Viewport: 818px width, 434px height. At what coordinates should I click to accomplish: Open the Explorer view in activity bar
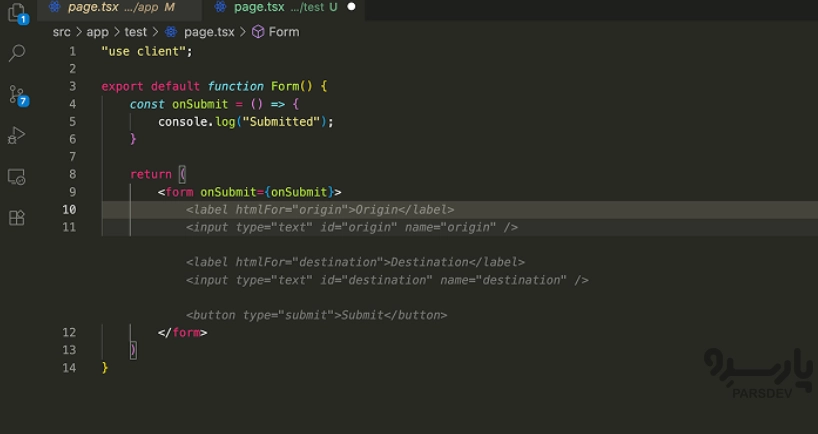coord(16,13)
